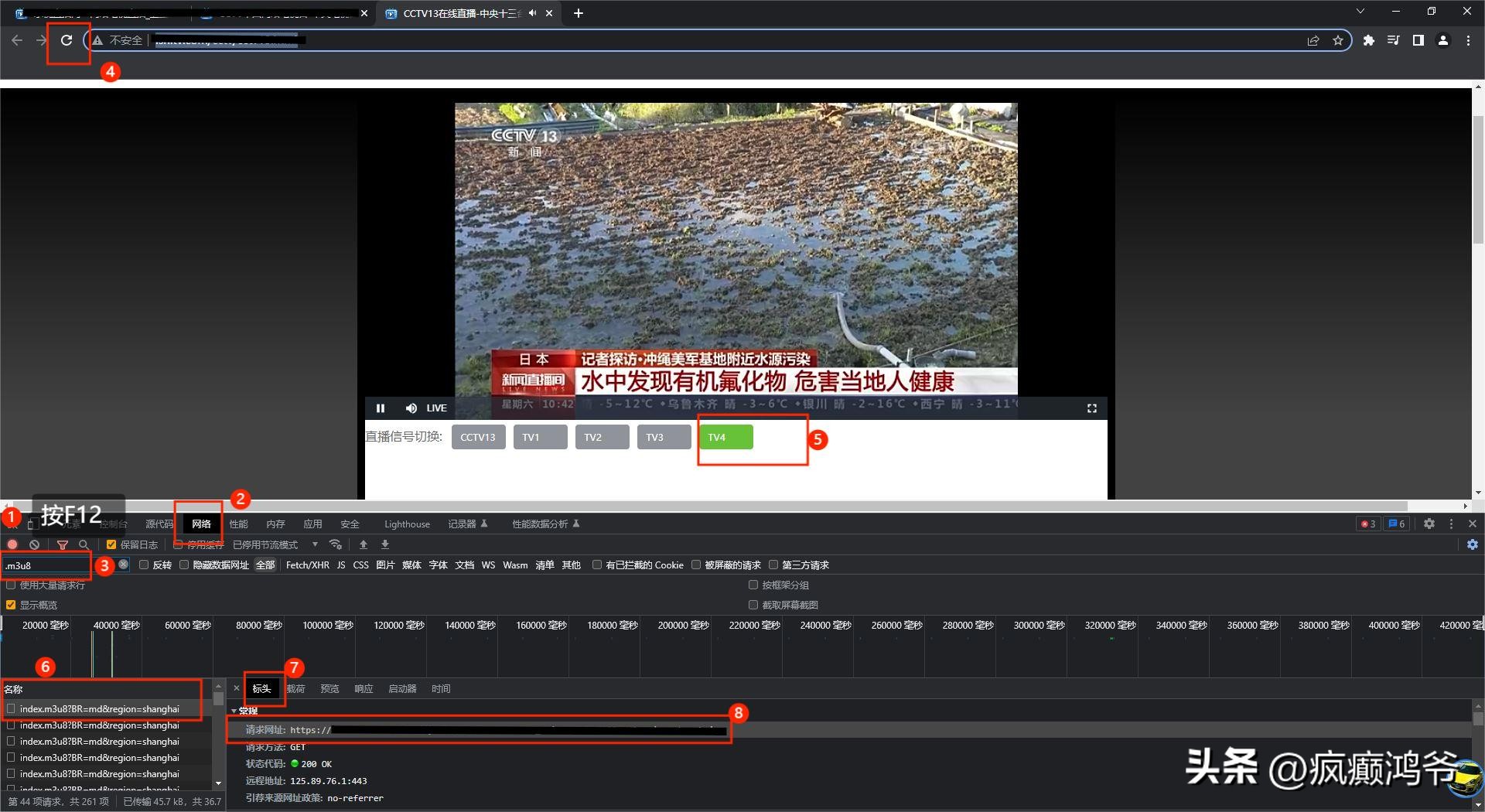
Task: Collapse the 常规 headers section
Action: (234, 710)
